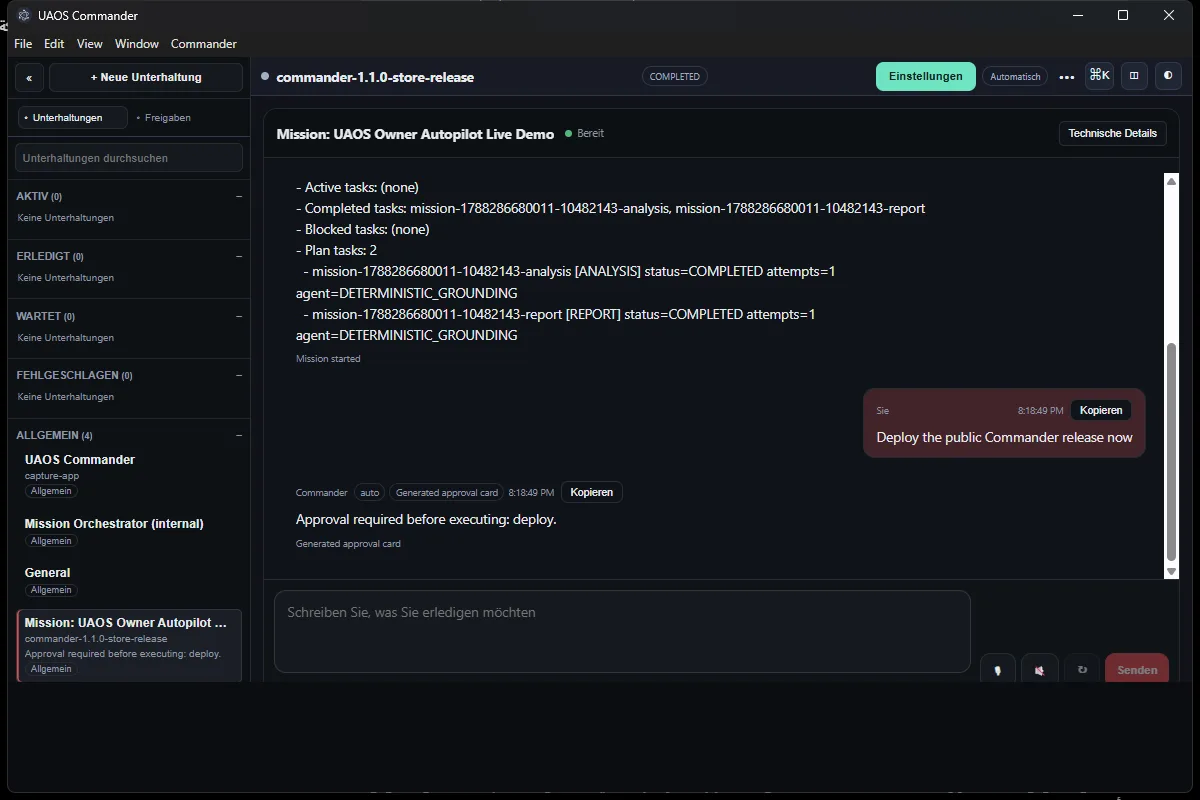Viewport: 1200px width, 800px height.
Task: Collapse the WARTET section
Action: pos(239,316)
